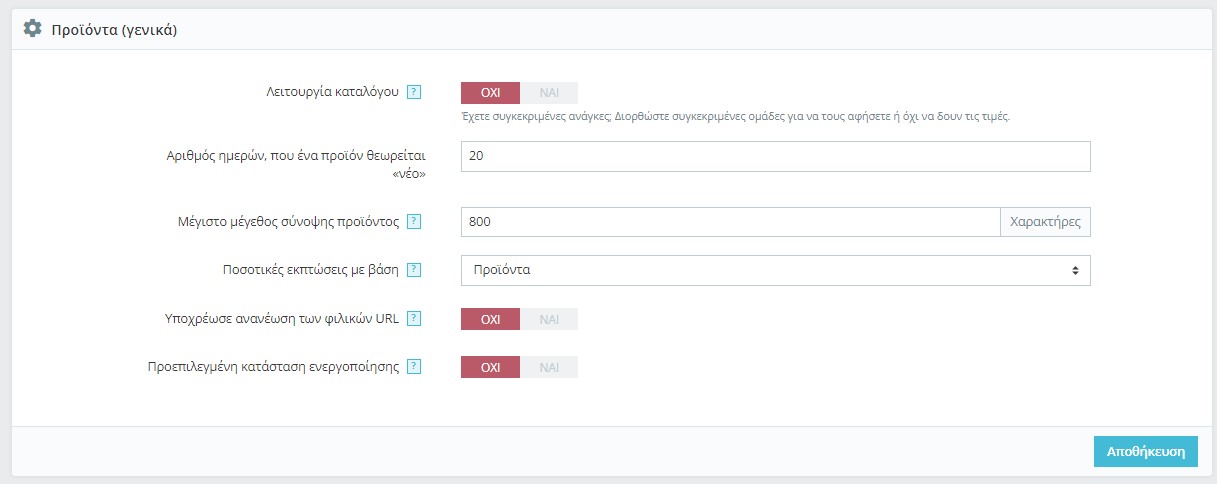Select ΟΧΙ for friendly URL refresh option
This screenshot has height=484, width=1217.
tap(490, 319)
